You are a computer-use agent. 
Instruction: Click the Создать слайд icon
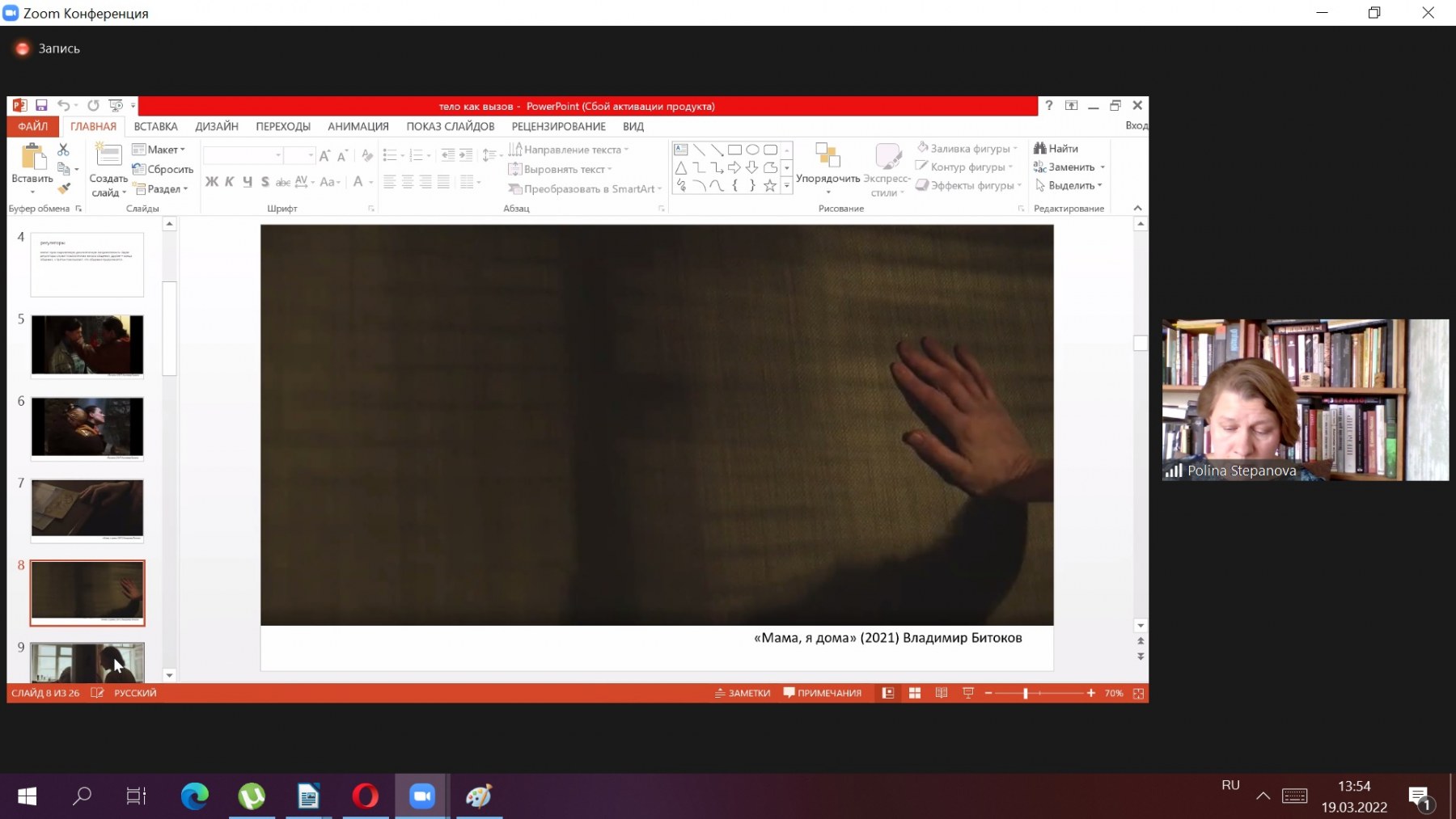pos(108,155)
